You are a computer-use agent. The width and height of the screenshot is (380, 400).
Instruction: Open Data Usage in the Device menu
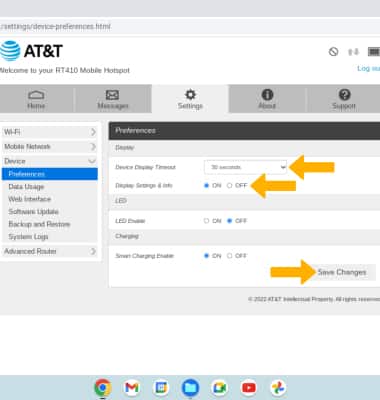26,187
